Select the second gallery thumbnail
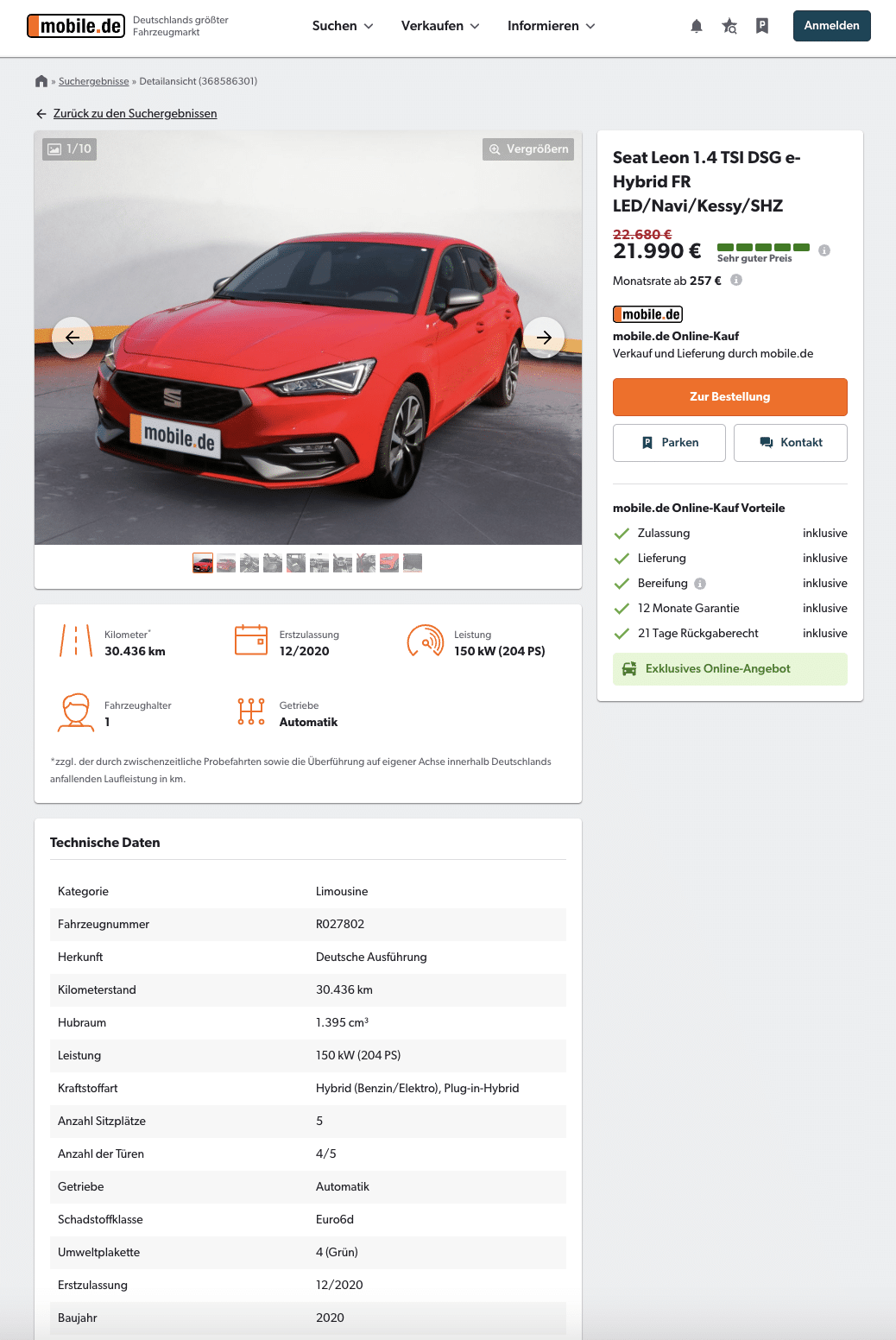This screenshot has height=1340, width=896. [x=226, y=563]
